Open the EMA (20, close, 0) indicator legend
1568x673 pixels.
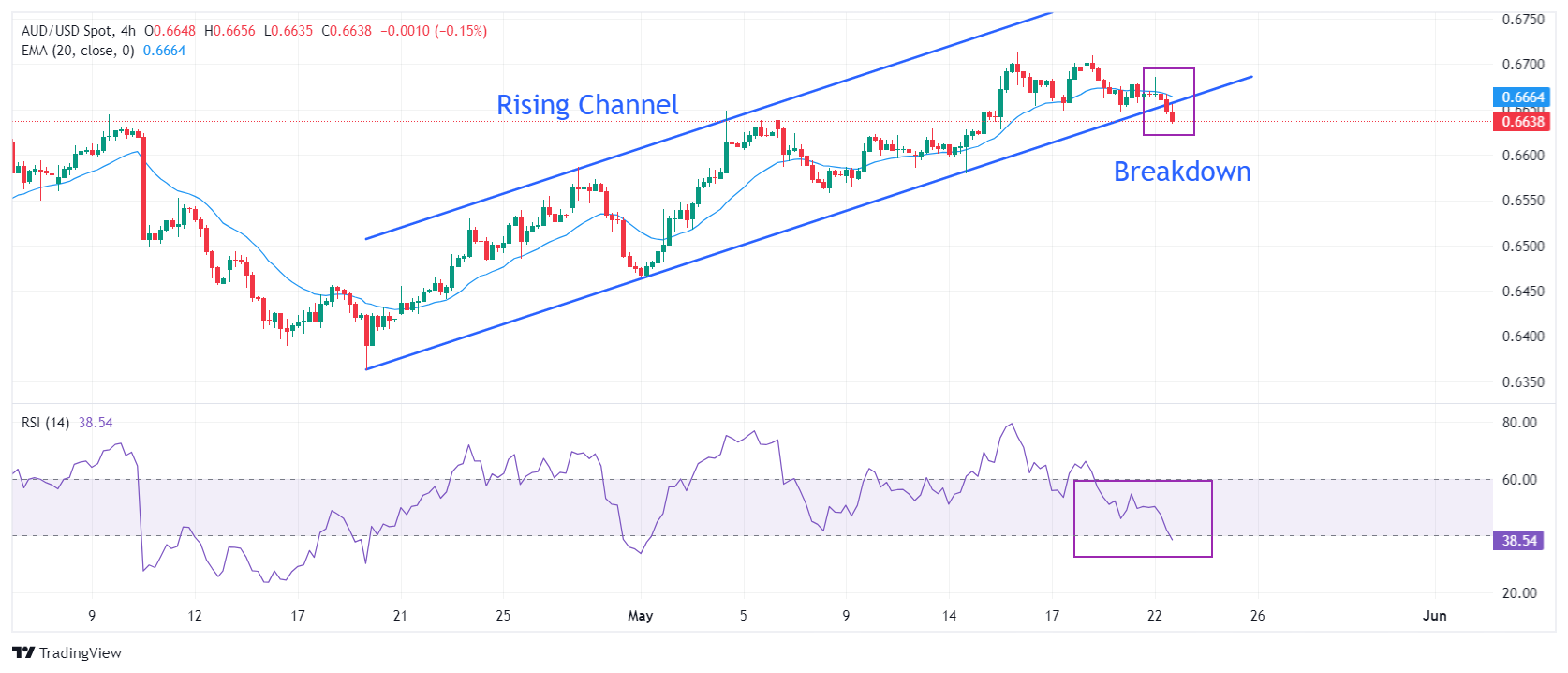[78, 51]
